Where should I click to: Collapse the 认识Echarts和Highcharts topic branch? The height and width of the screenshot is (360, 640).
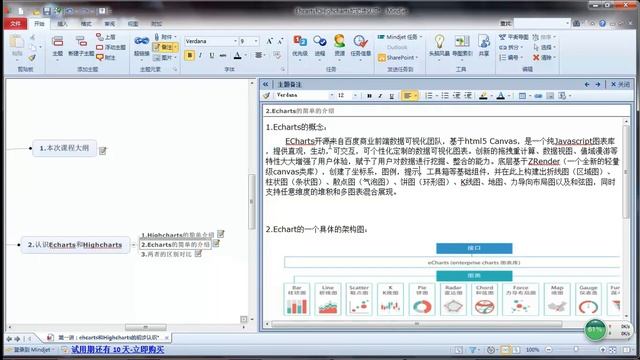(133, 245)
